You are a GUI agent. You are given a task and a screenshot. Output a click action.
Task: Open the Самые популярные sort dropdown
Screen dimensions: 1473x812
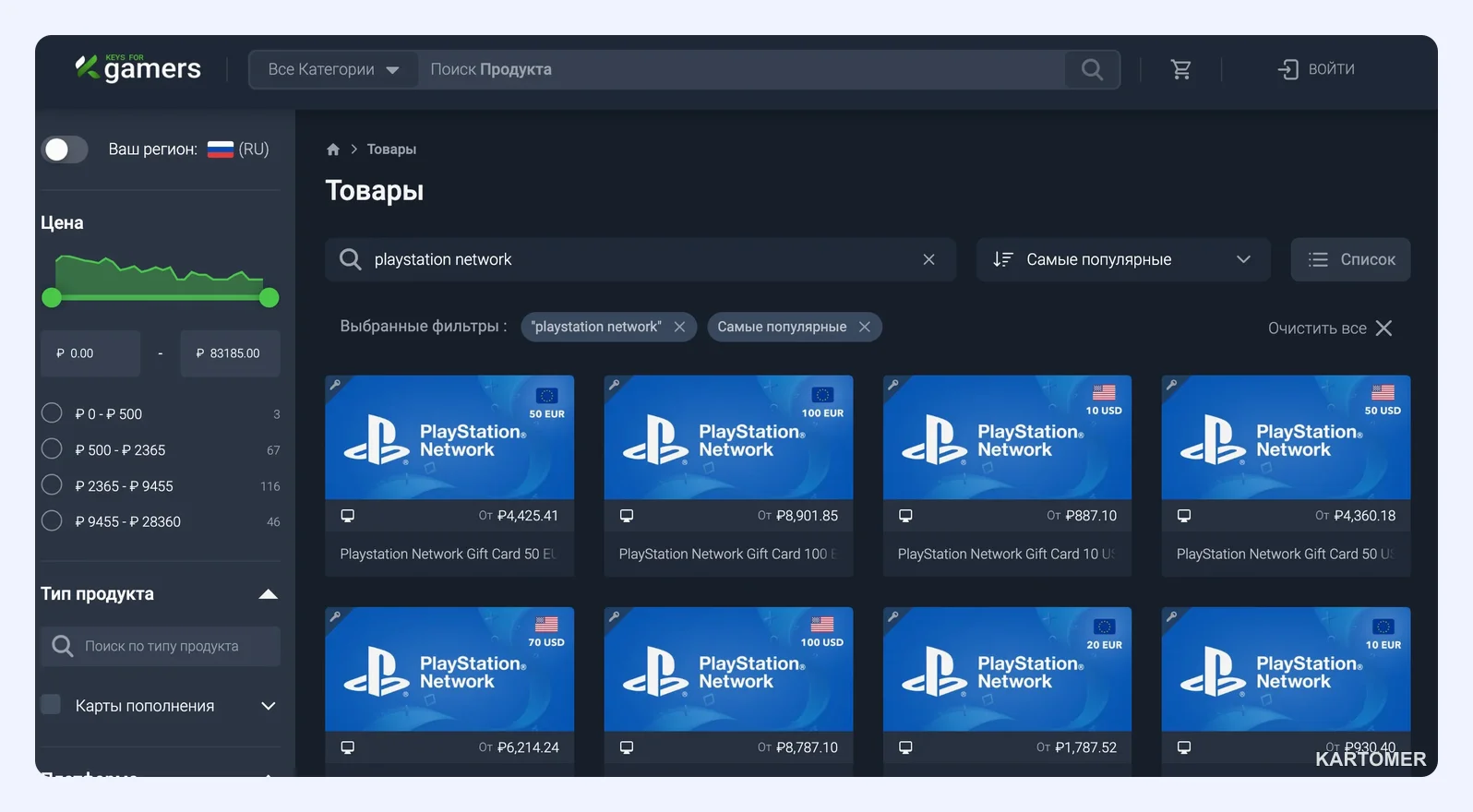pos(1123,259)
